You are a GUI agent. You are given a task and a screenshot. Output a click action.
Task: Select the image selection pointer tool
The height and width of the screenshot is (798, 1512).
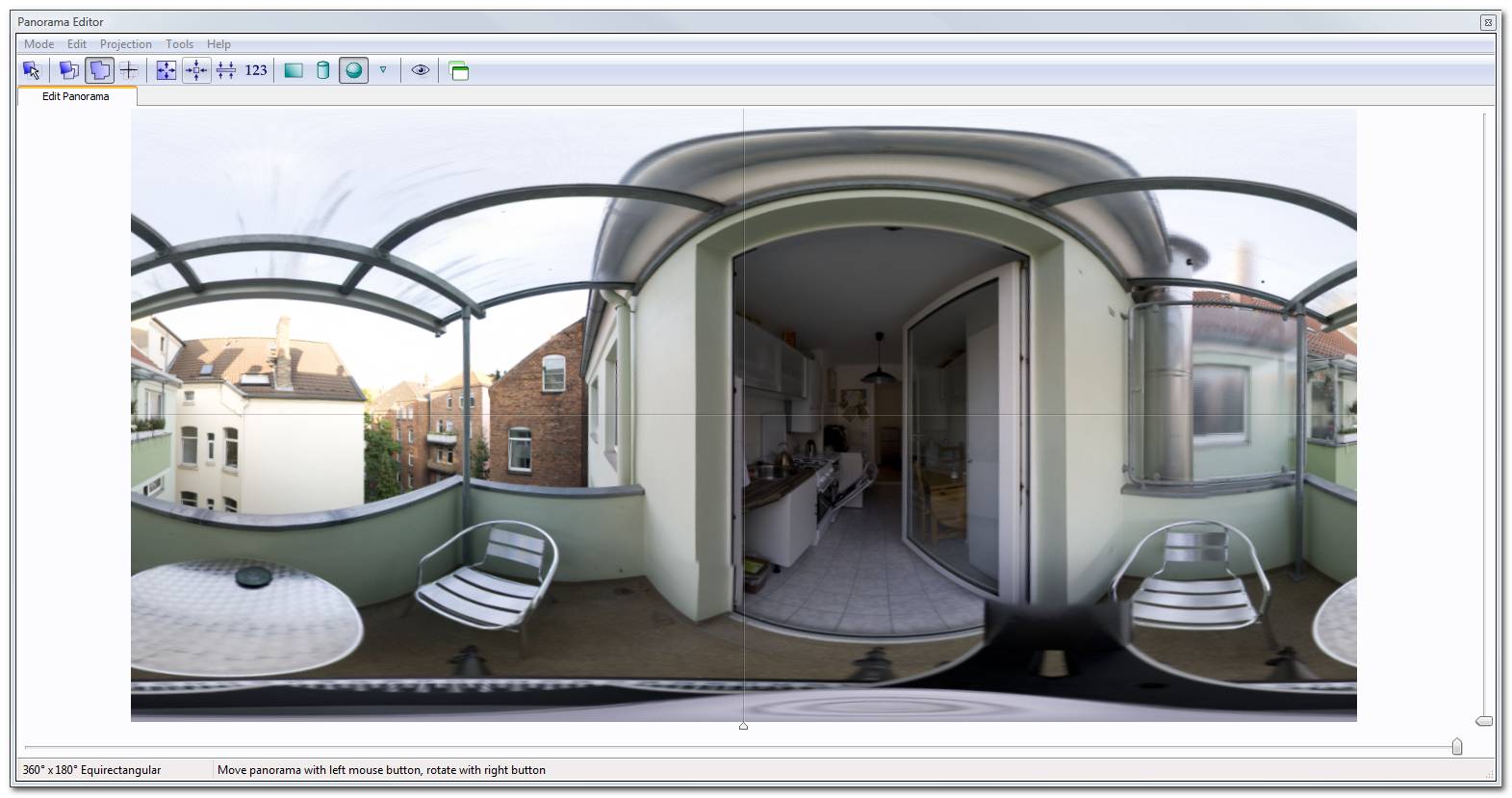32,70
